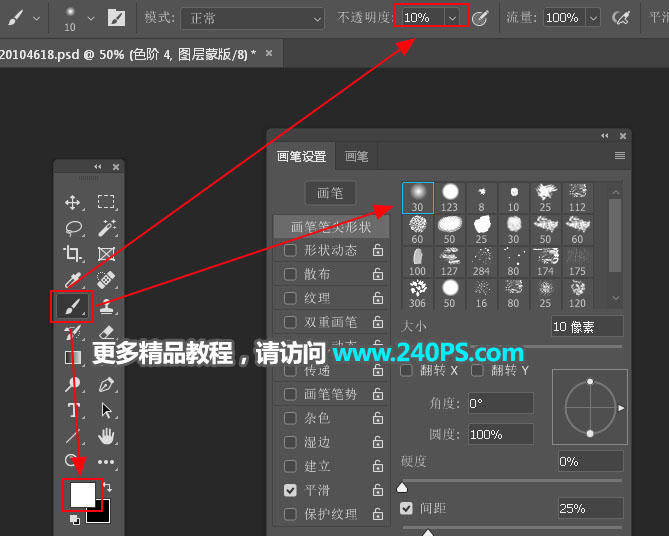Click the Clone Stamp tool
Screen dimensions: 669x536
pyautogui.click(x=107, y=306)
